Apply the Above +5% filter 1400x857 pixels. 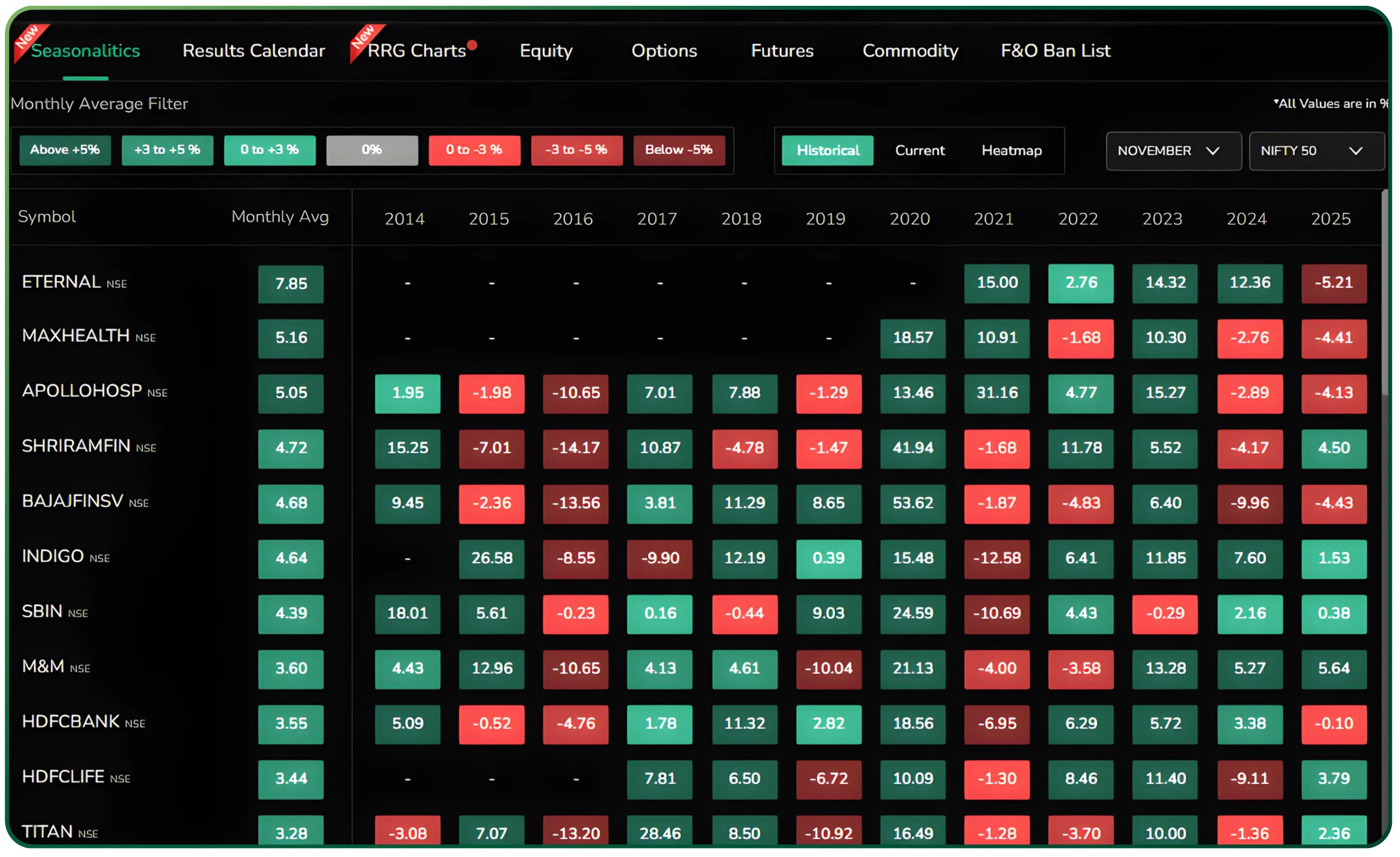pyautogui.click(x=64, y=150)
